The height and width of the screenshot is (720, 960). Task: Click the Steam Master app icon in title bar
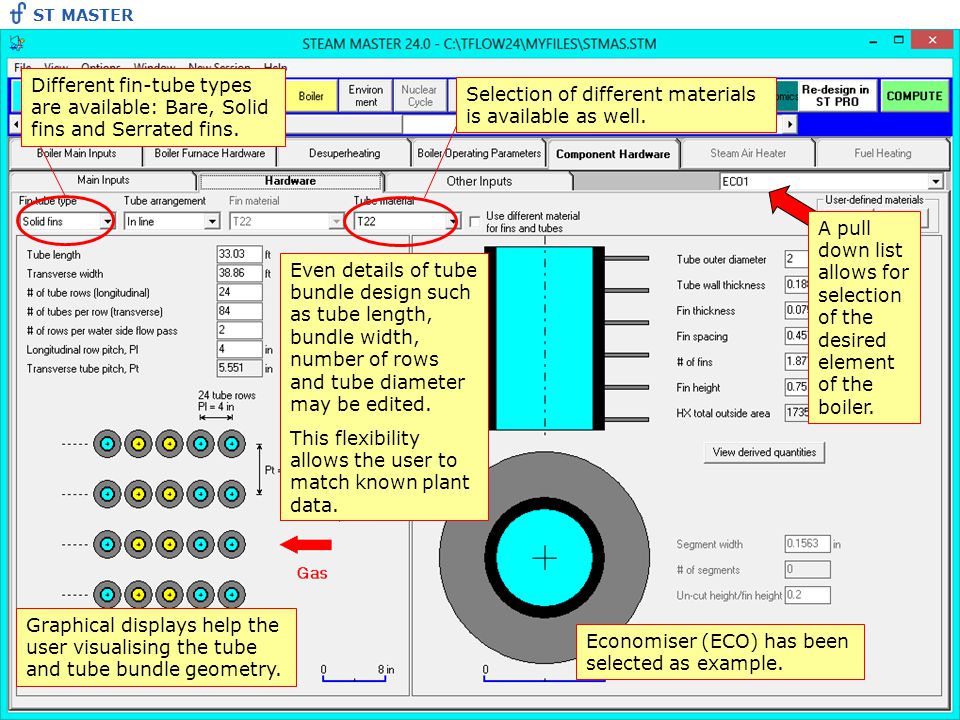point(17,43)
